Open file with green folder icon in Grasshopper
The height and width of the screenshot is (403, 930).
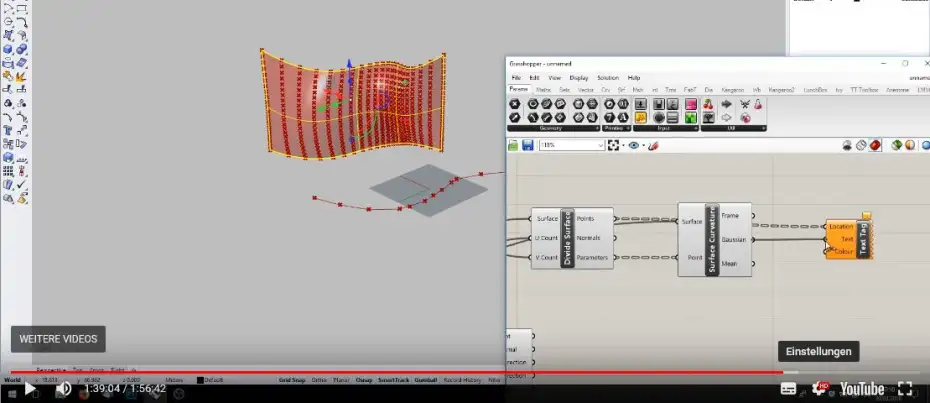[513, 145]
